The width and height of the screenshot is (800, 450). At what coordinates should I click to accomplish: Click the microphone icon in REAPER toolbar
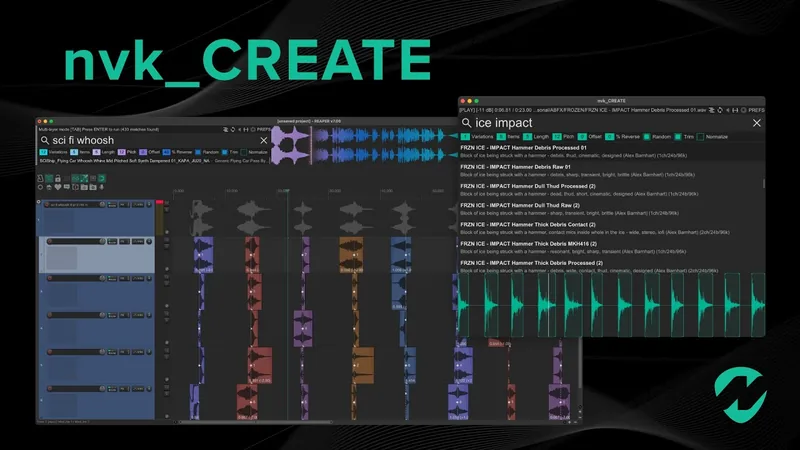point(102,187)
